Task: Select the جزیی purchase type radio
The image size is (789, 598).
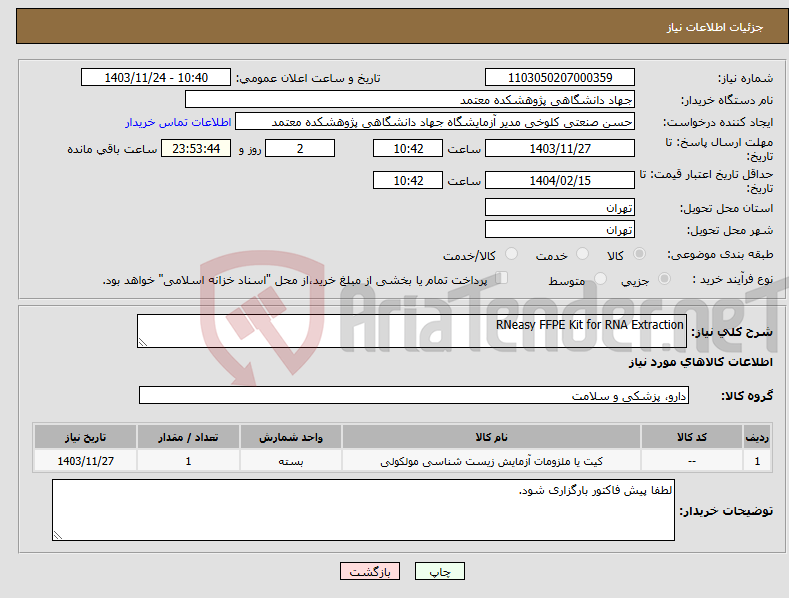Action: click(x=664, y=278)
